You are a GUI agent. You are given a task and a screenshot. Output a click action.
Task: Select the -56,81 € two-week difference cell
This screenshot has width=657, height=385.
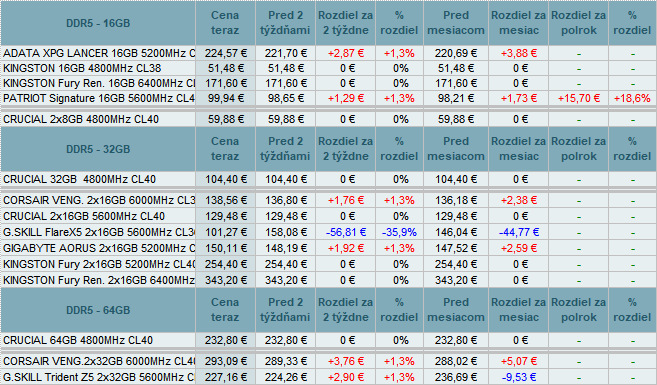[346, 232]
